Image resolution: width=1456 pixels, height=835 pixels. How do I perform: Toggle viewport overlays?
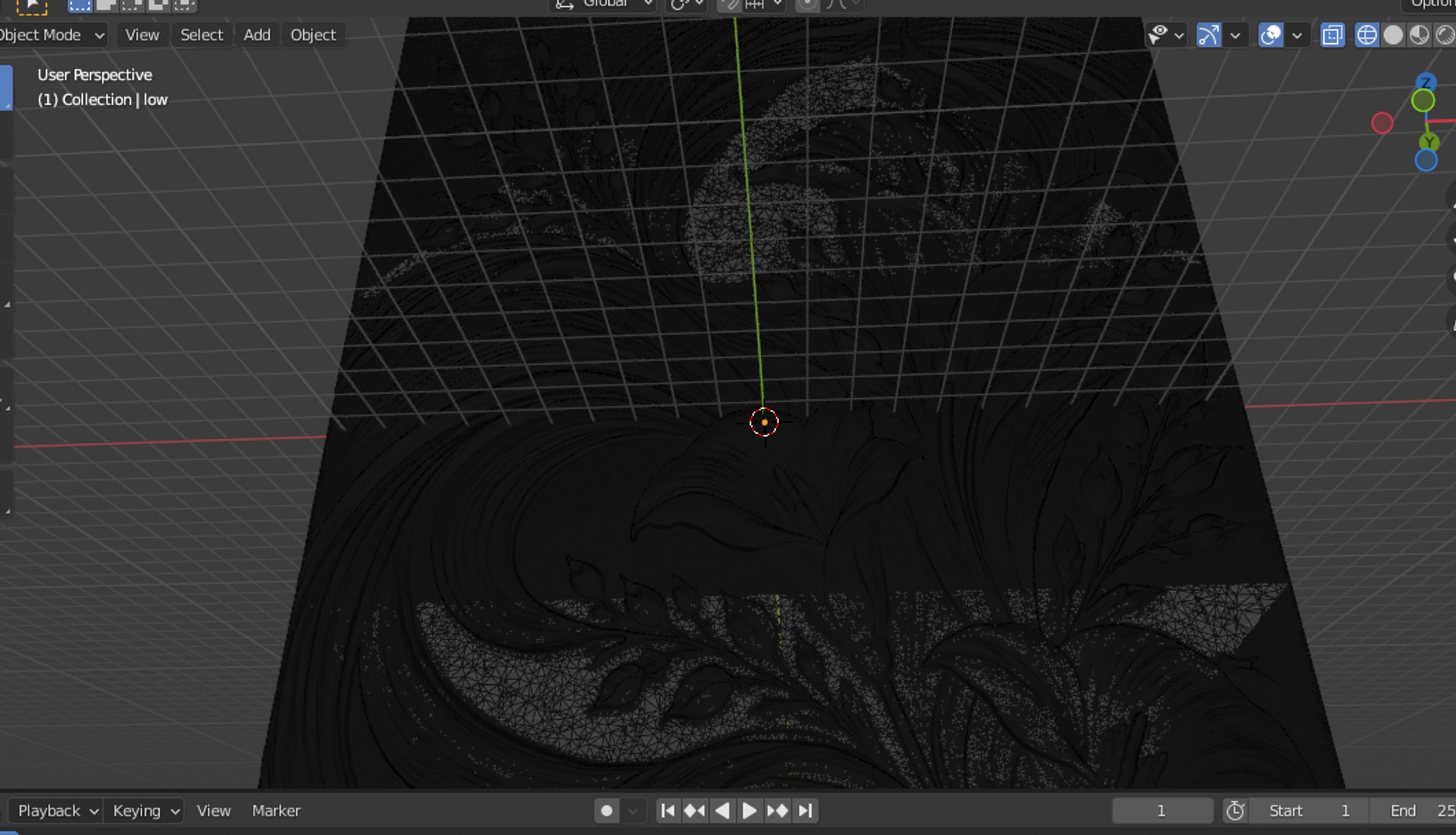pos(1271,35)
